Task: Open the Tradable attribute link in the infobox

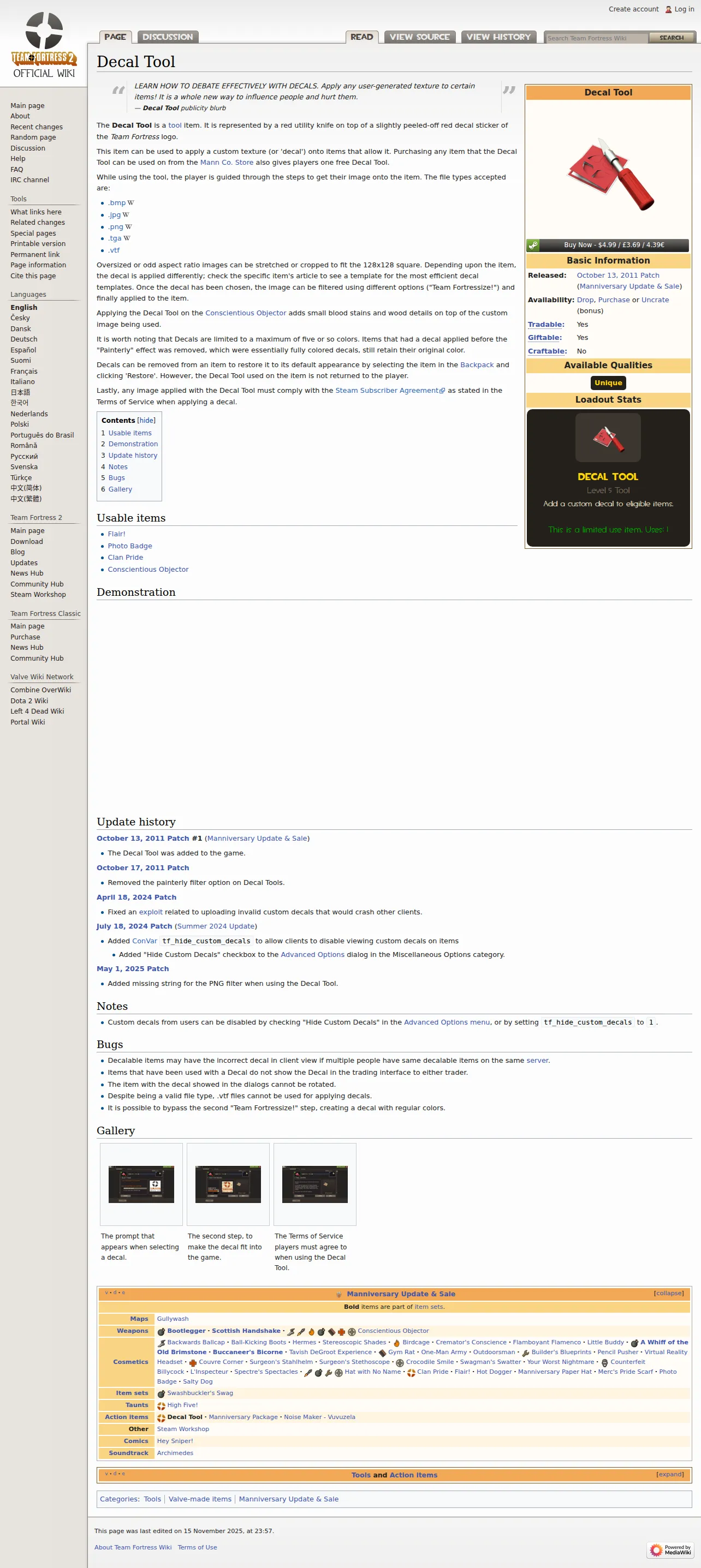Action: 546,325
